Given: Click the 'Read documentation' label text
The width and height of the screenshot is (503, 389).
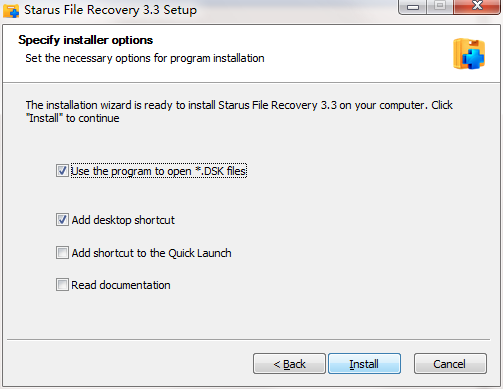Looking at the screenshot, I should tap(121, 285).
